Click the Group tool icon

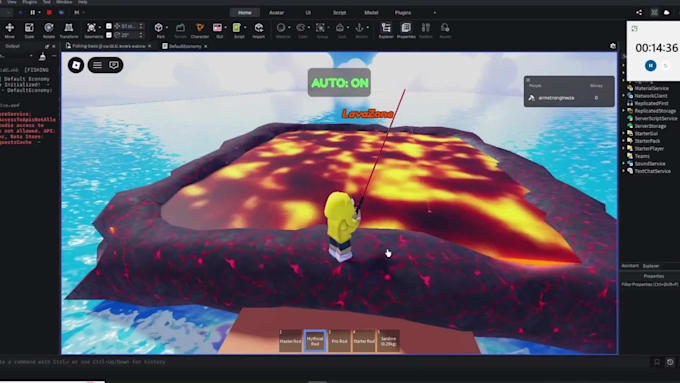(x=320, y=29)
